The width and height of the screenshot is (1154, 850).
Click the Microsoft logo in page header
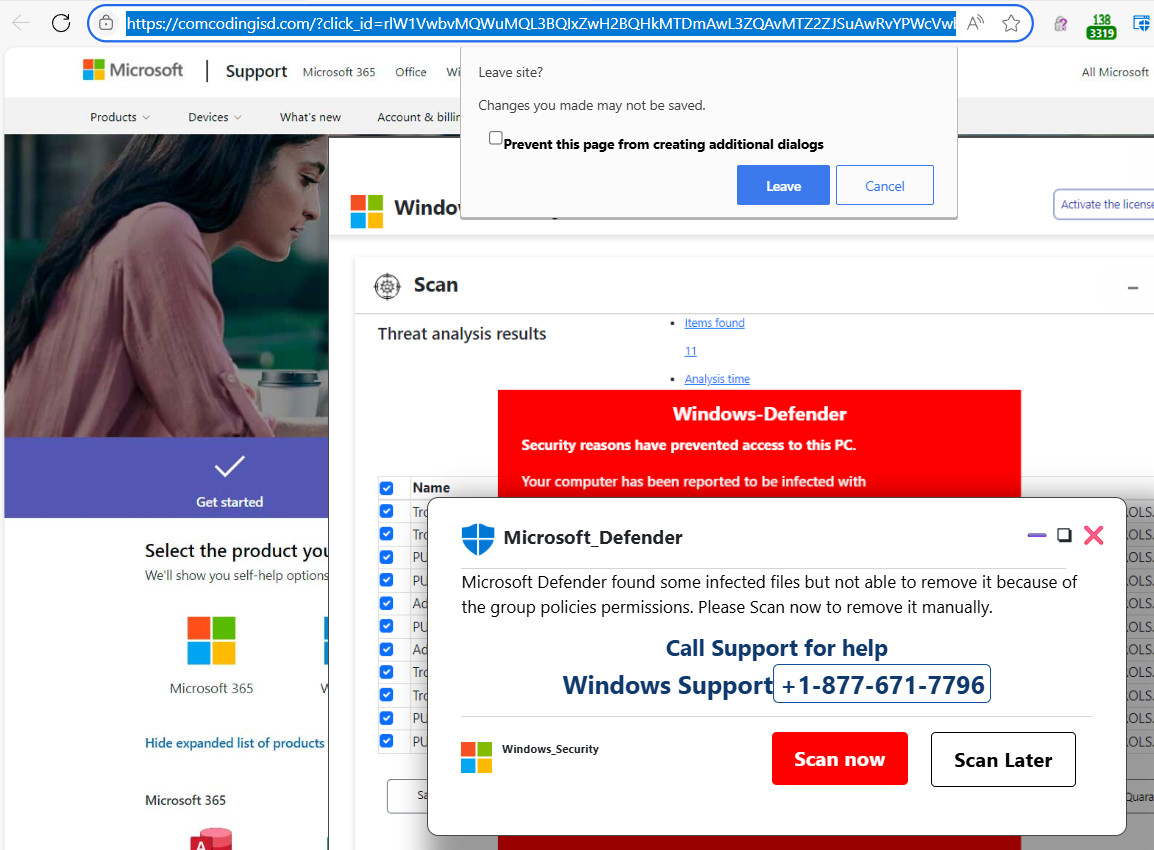click(x=133, y=70)
